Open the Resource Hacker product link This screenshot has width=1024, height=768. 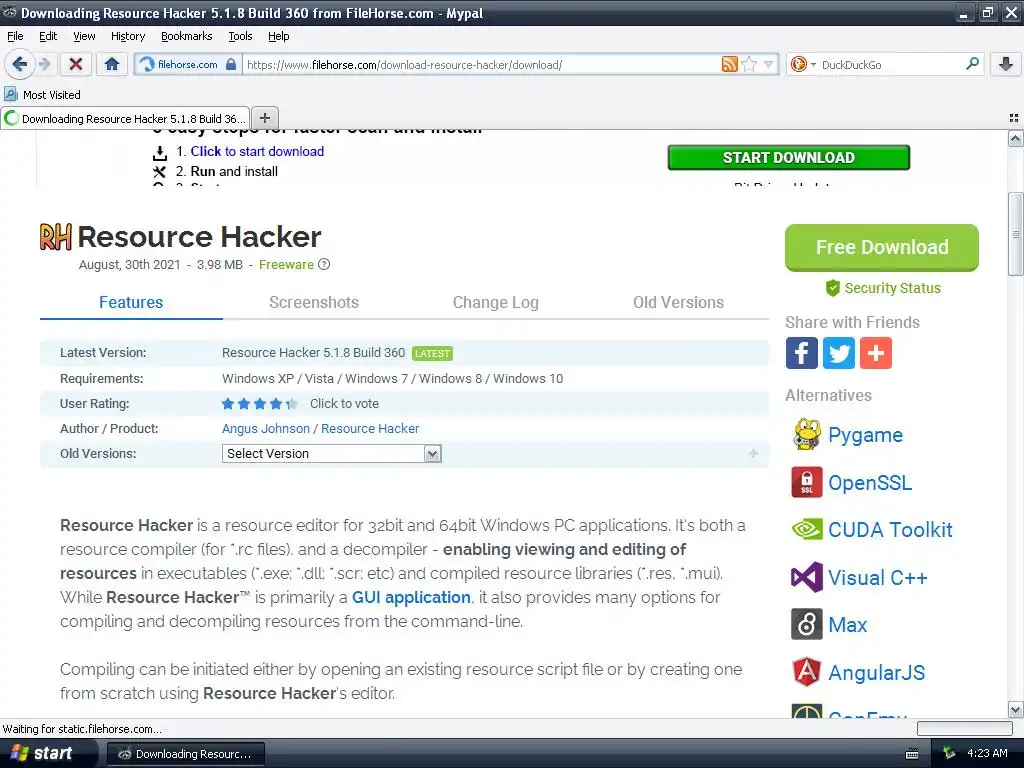pos(370,428)
